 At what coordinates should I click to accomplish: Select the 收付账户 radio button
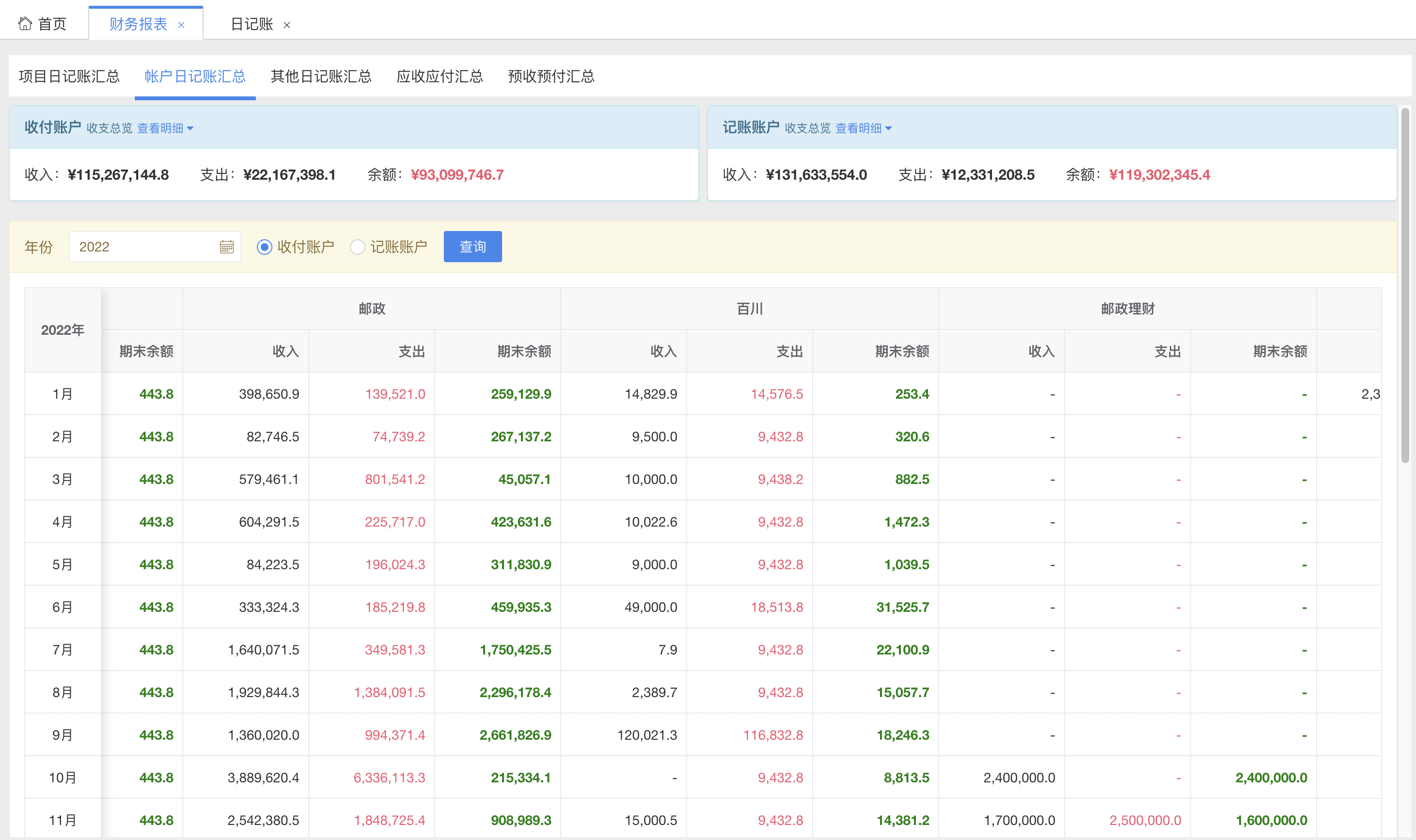click(265, 247)
